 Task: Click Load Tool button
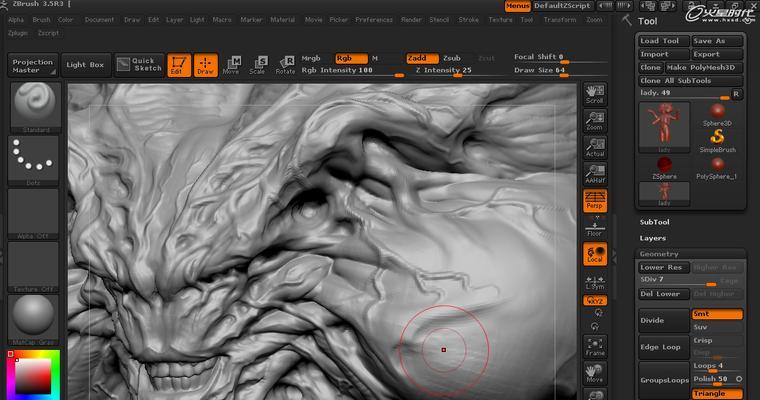click(x=664, y=41)
